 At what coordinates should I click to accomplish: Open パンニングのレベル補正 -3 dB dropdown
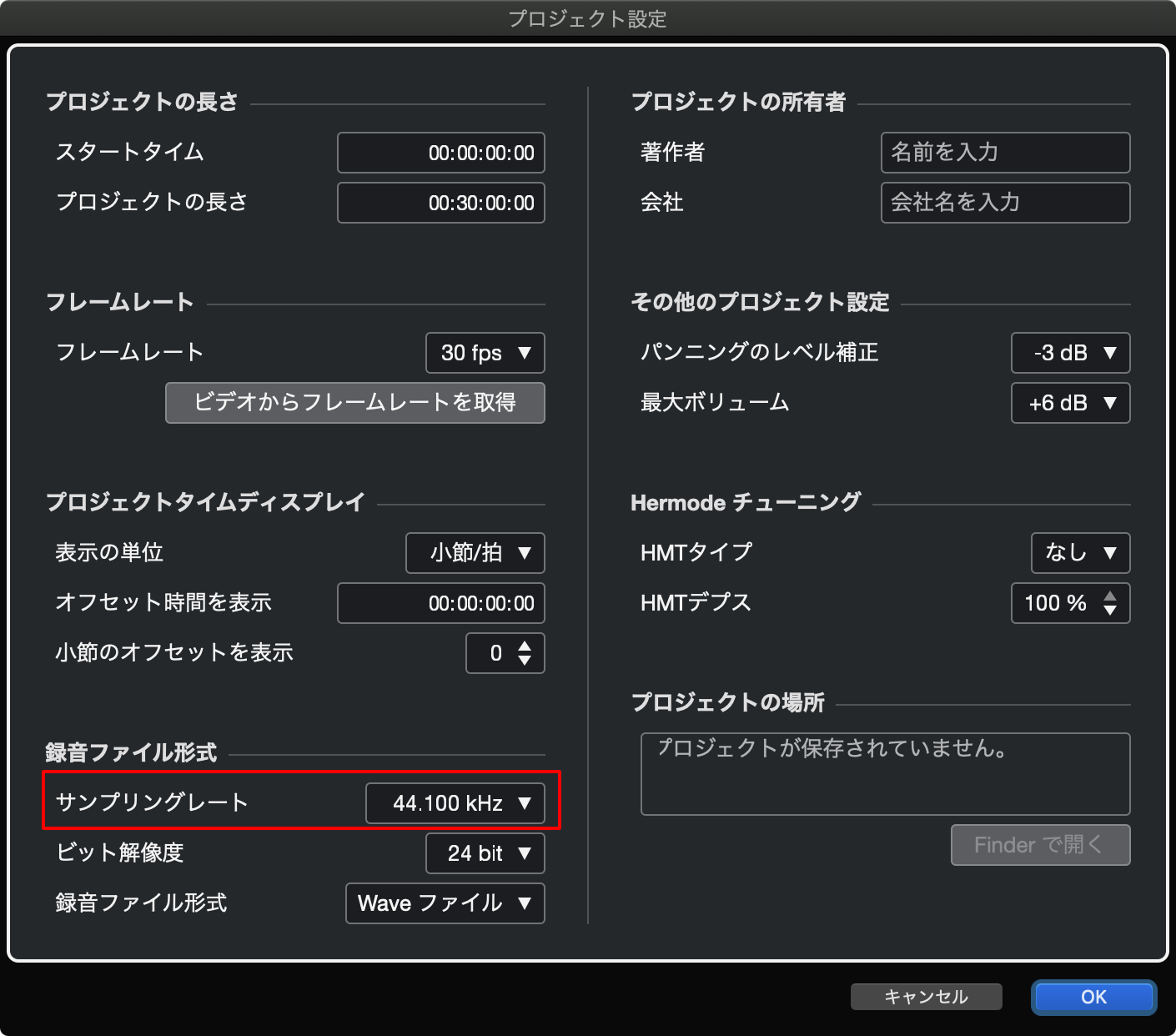point(1070,353)
